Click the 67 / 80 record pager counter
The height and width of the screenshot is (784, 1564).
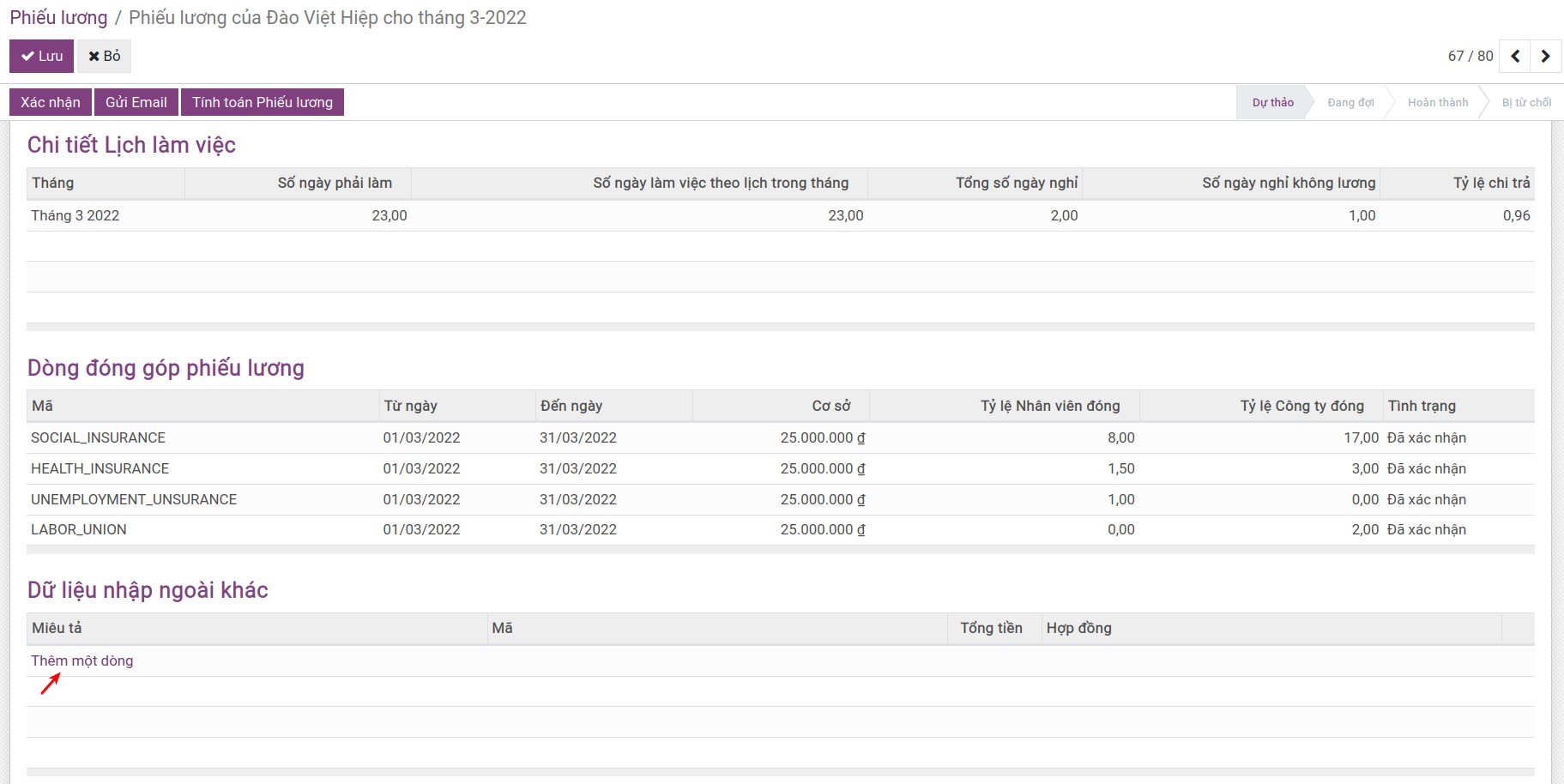[x=1470, y=57]
